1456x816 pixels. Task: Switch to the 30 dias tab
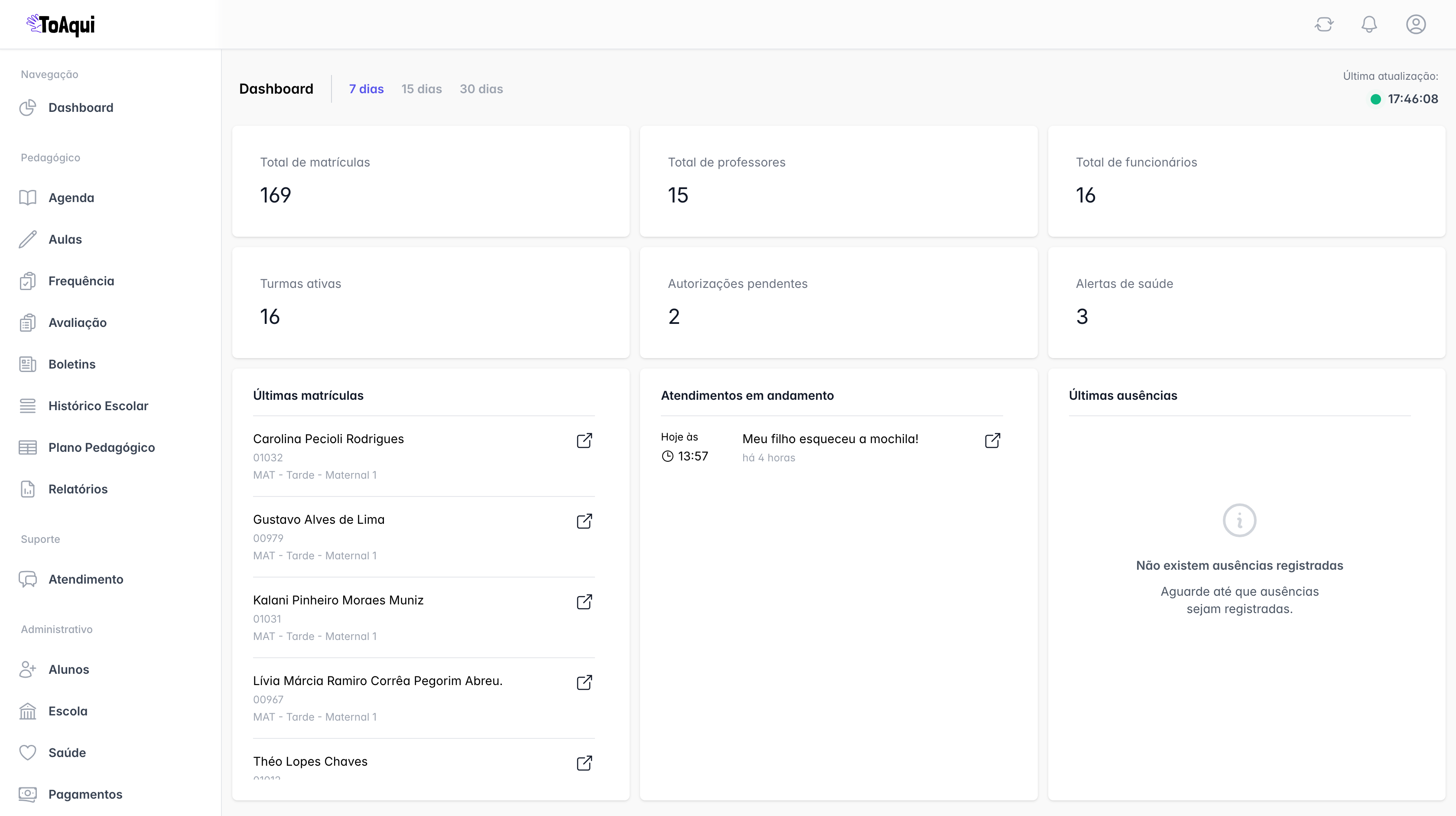[x=481, y=89]
